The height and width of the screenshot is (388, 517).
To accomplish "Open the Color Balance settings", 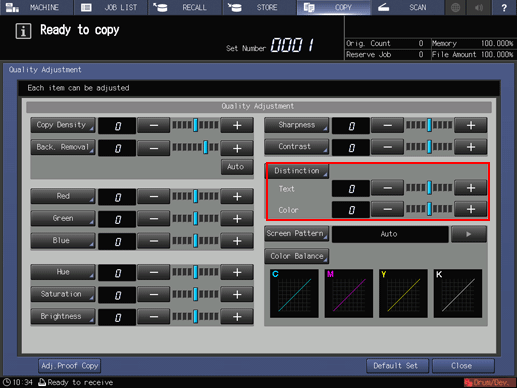I will point(297,256).
